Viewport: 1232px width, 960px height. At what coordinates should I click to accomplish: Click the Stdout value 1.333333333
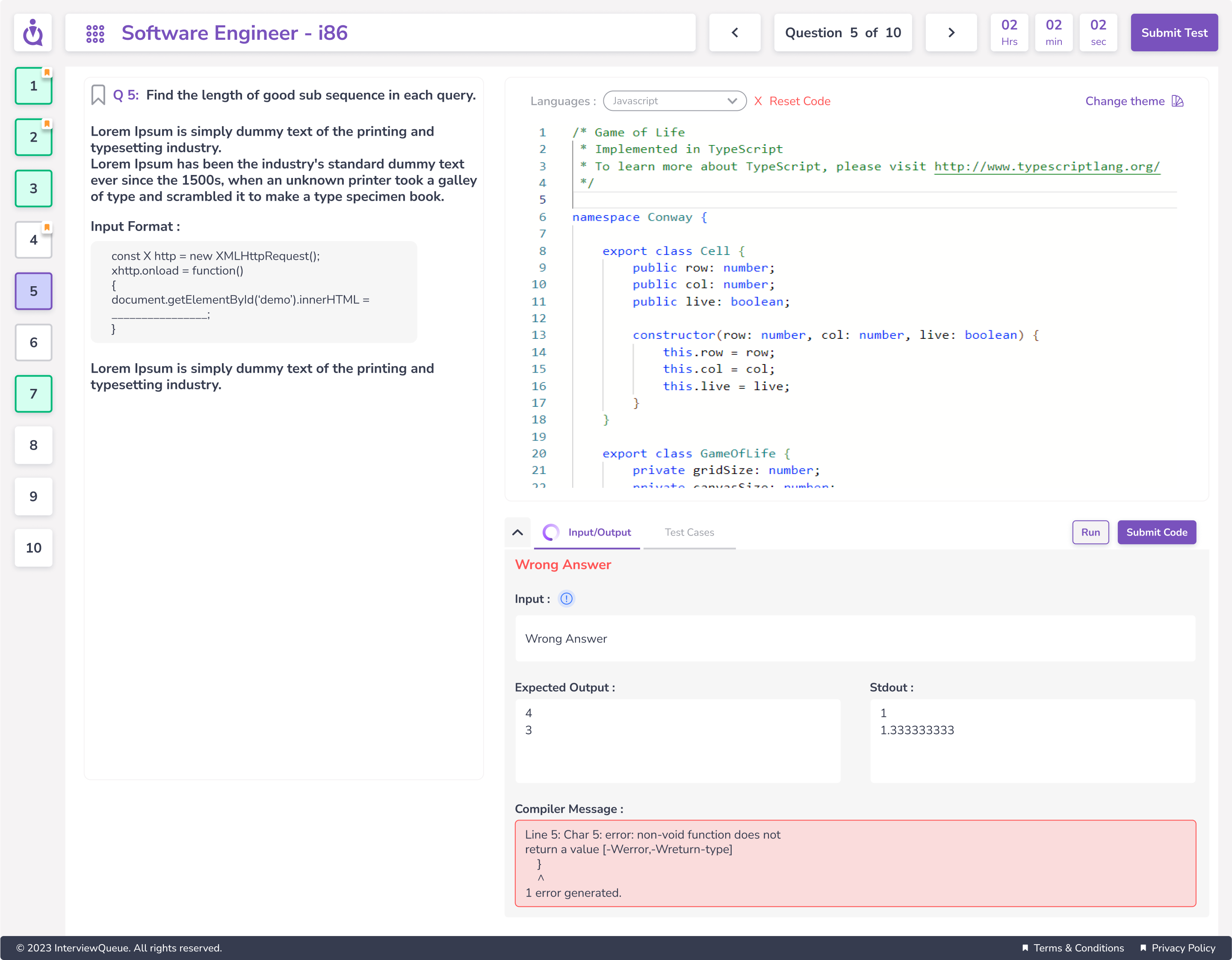(x=917, y=730)
